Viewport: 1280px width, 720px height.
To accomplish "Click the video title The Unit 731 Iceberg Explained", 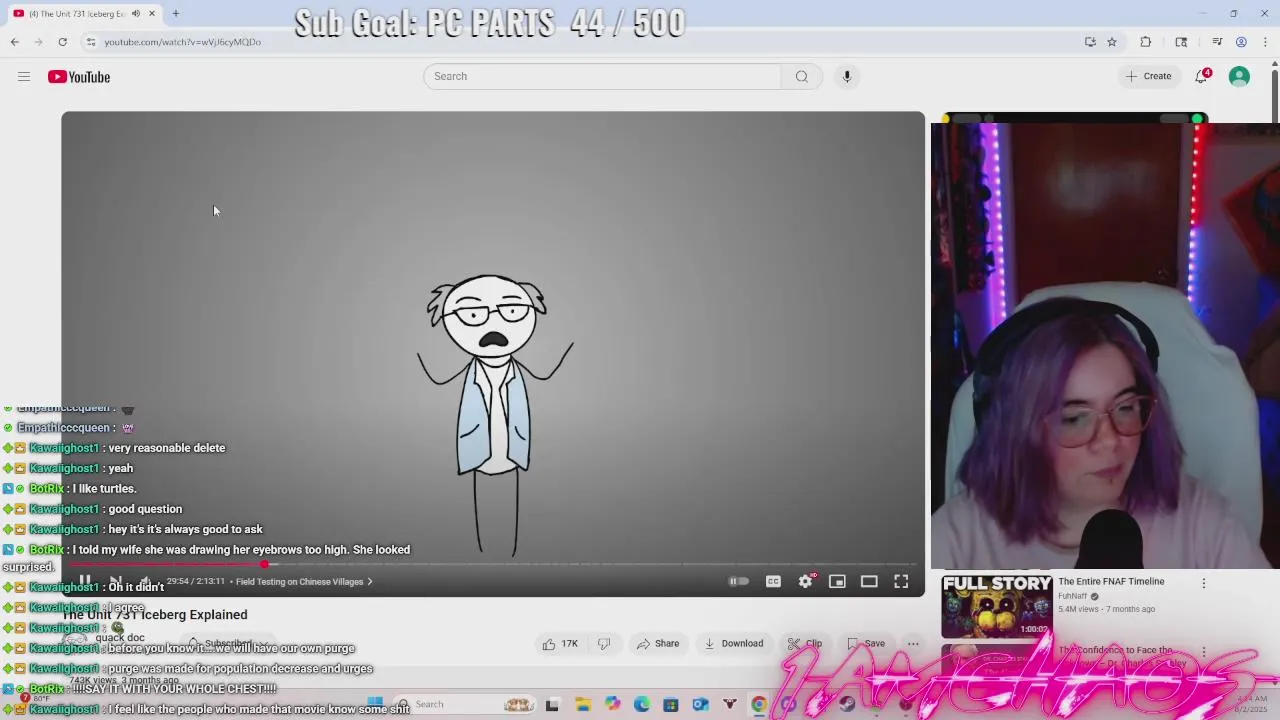I will (x=155, y=615).
